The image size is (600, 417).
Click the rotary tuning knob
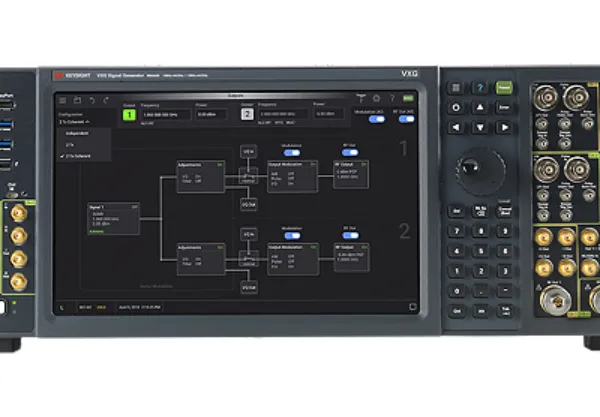click(x=481, y=171)
